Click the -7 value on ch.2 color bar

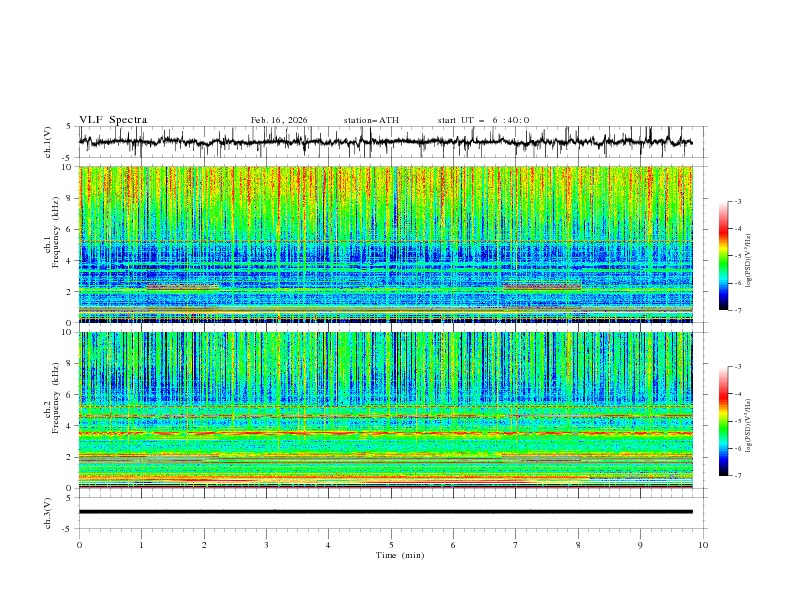pyautogui.click(x=737, y=475)
